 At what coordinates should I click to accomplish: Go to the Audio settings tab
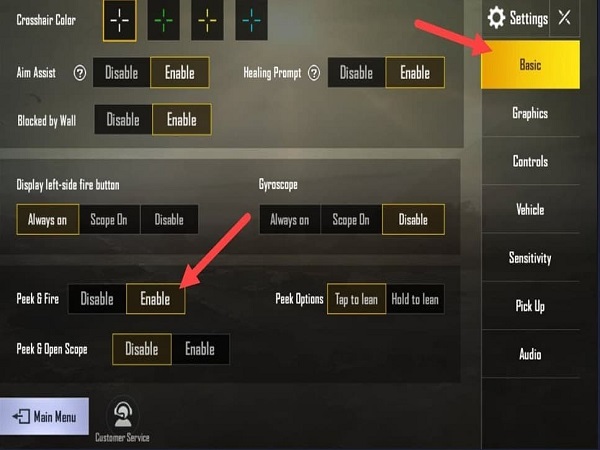coord(530,354)
